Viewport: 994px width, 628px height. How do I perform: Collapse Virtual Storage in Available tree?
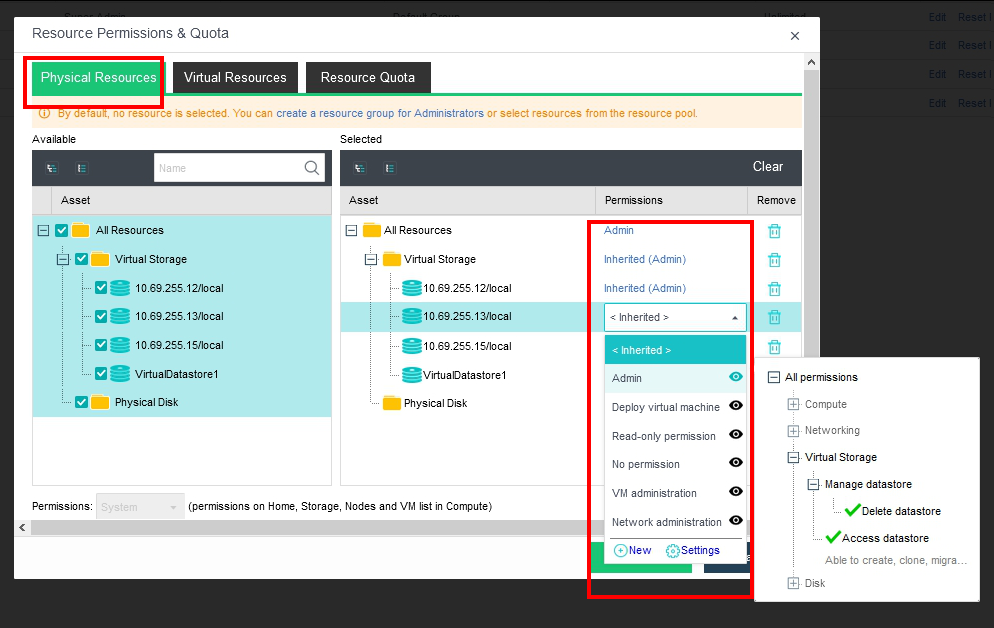point(63,259)
